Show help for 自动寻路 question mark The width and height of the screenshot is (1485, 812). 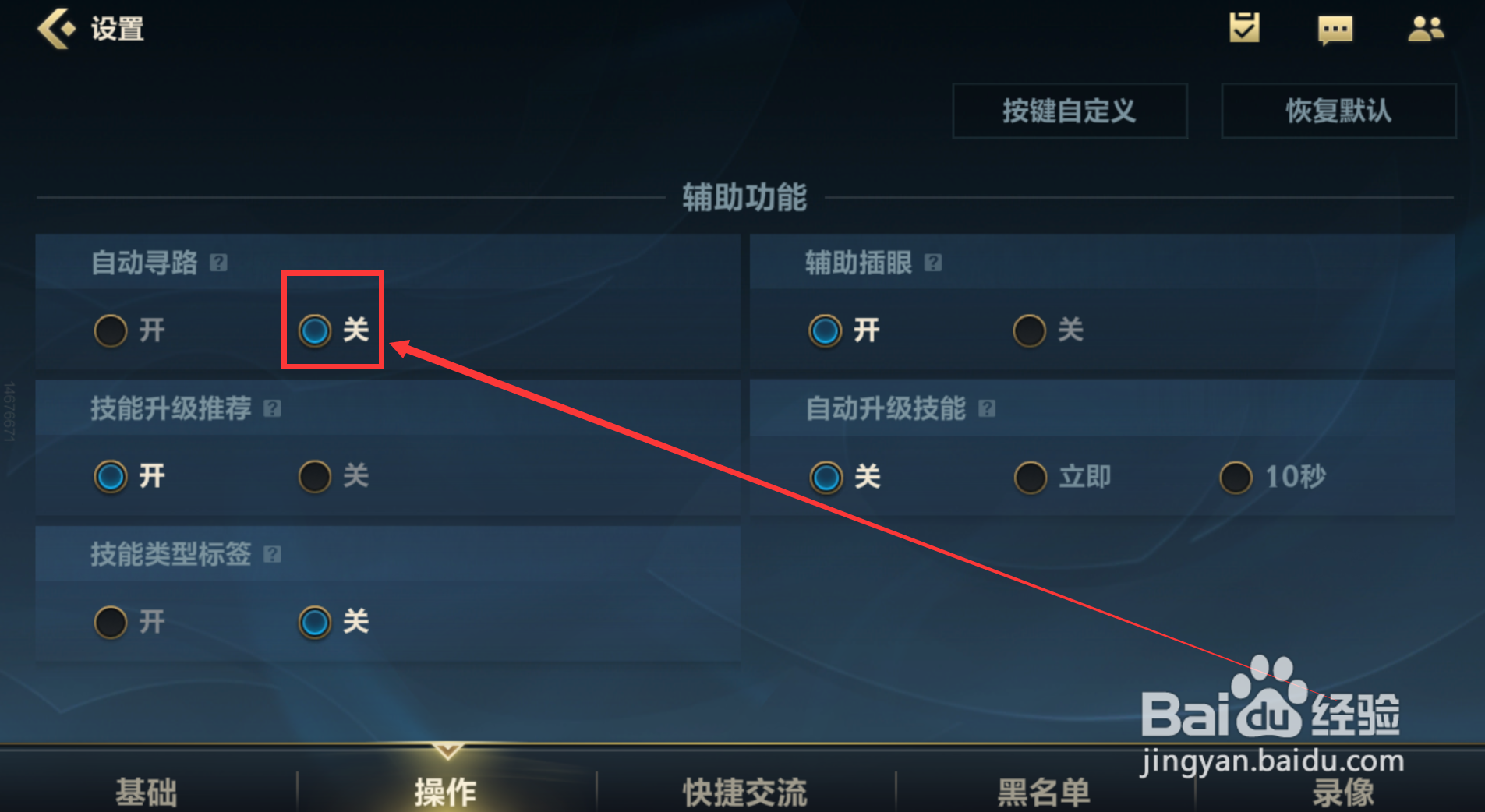218,263
